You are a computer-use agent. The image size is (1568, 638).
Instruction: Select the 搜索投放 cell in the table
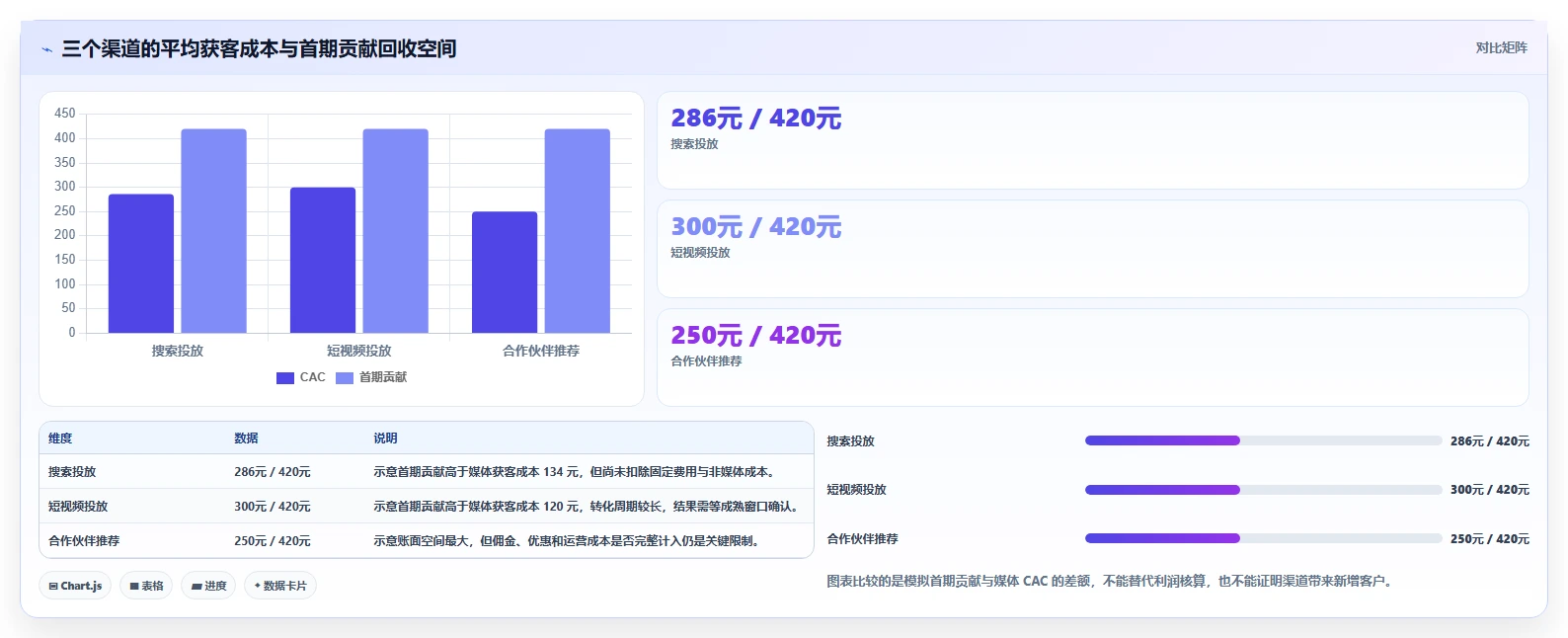[x=72, y=472]
